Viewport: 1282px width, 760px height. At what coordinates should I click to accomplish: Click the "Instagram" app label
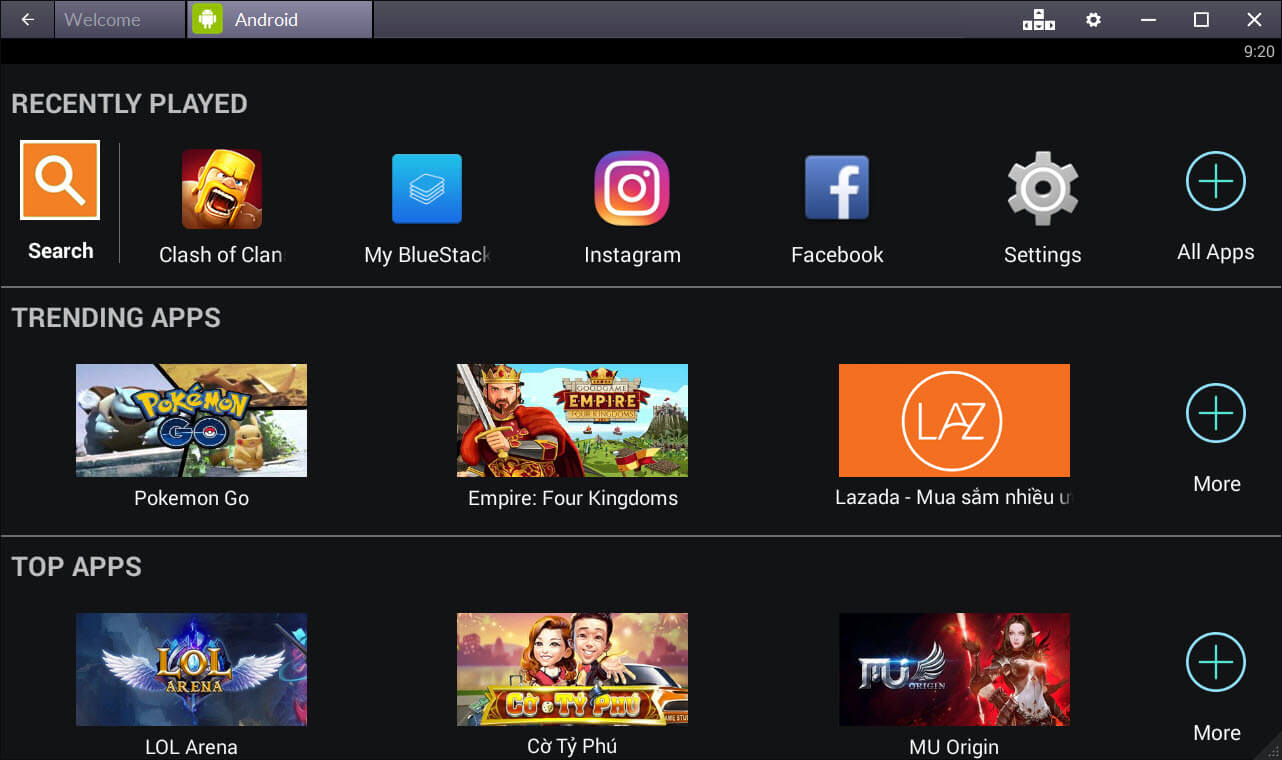(632, 255)
